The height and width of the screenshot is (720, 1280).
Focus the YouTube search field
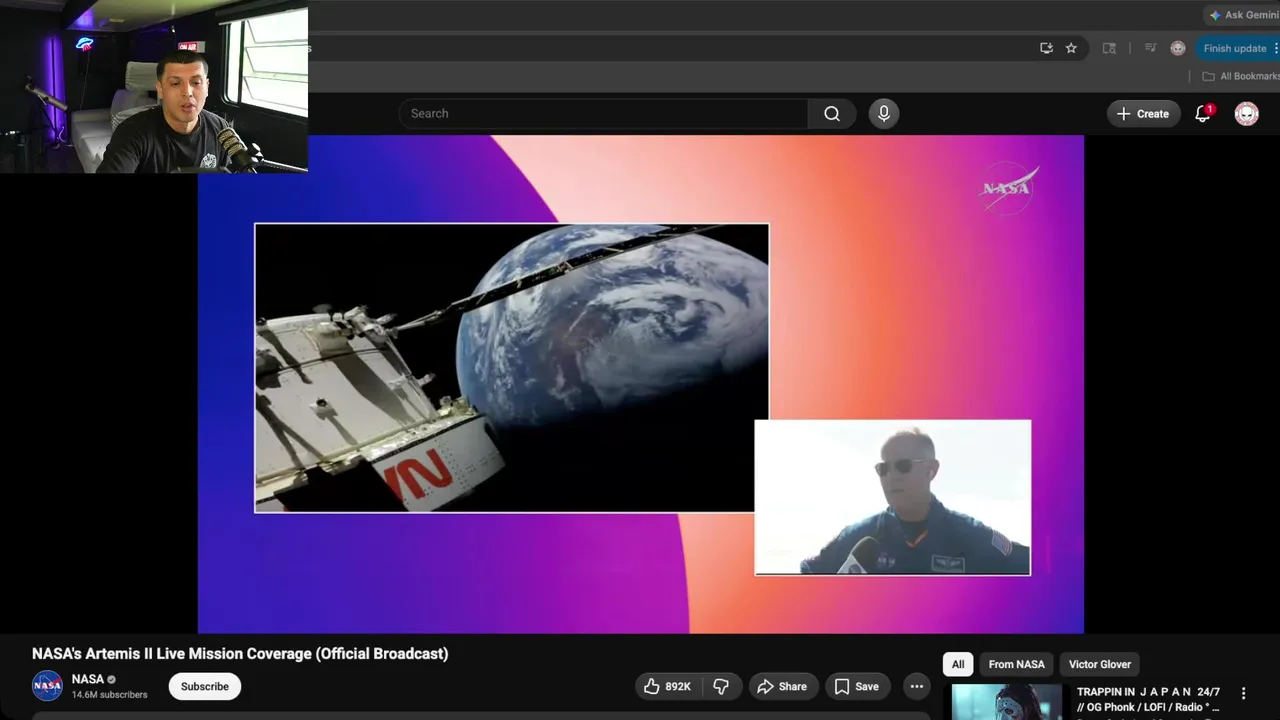click(603, 114)
